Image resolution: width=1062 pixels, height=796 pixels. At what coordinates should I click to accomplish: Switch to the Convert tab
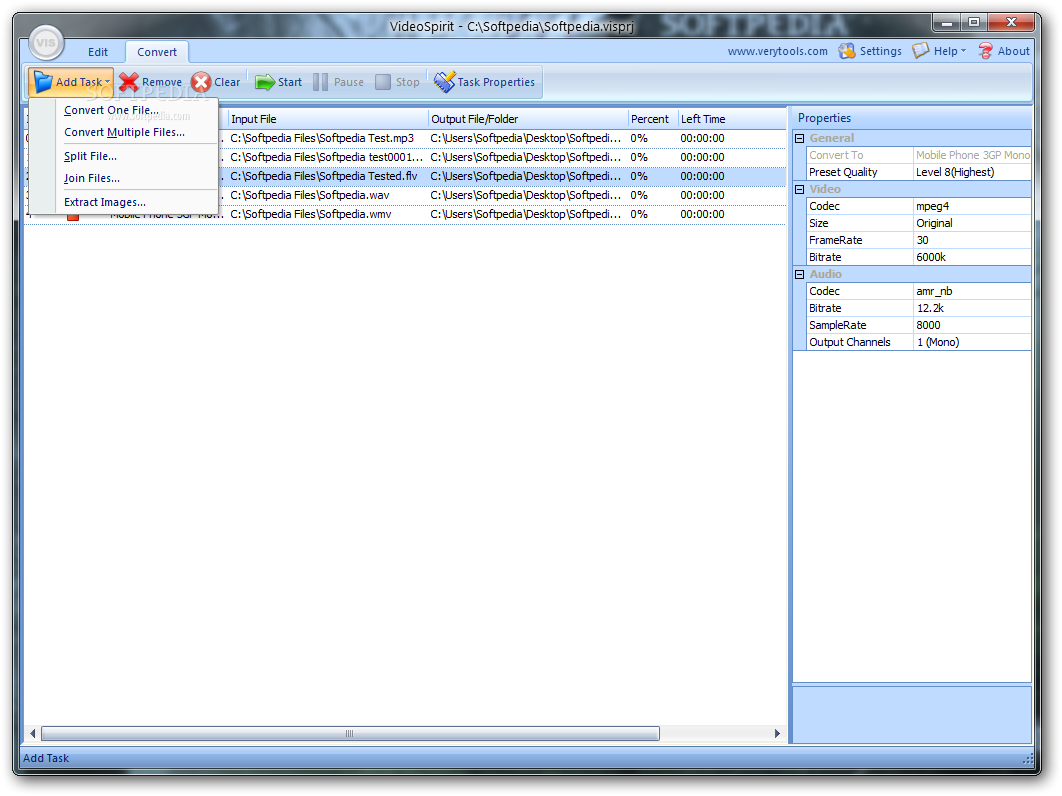pyautogui.click(x=157, y=52)
